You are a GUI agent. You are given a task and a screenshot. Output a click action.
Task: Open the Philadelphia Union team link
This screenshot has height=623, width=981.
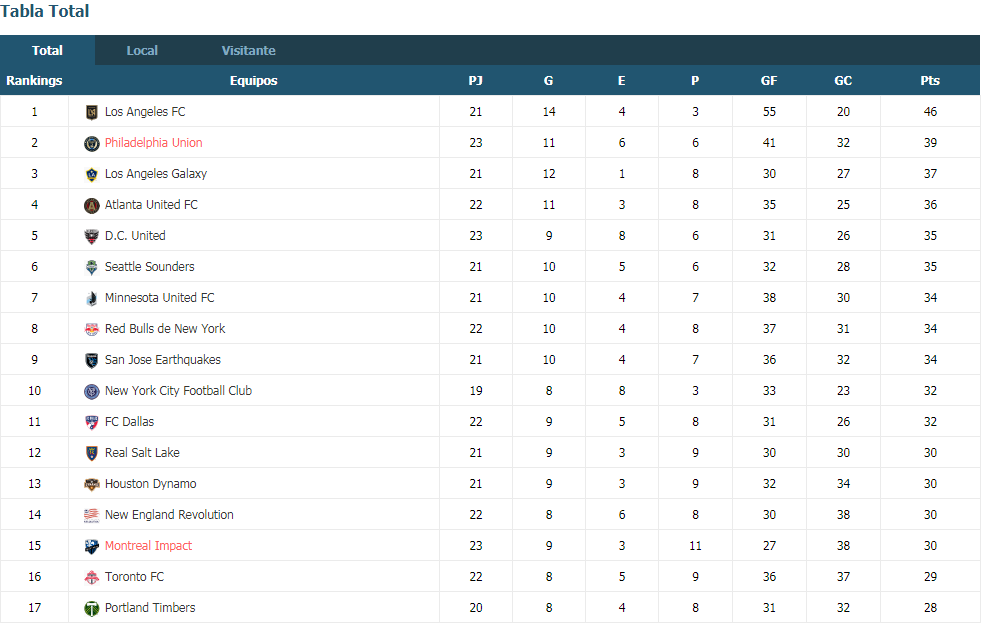(x=153, y=143)
